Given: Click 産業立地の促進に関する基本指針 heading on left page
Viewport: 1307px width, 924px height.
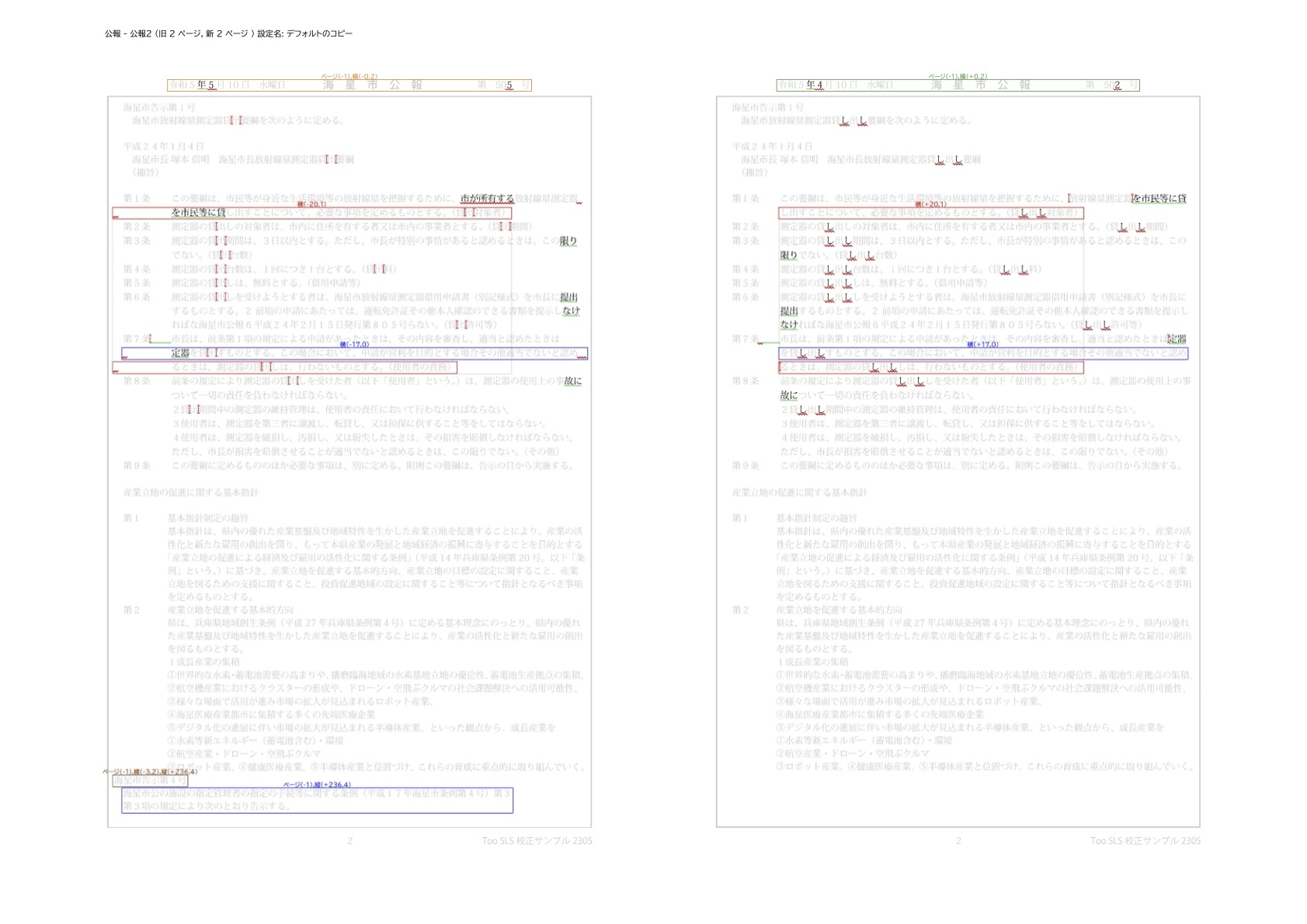Looking at the screenshot, I should (190, 492).
